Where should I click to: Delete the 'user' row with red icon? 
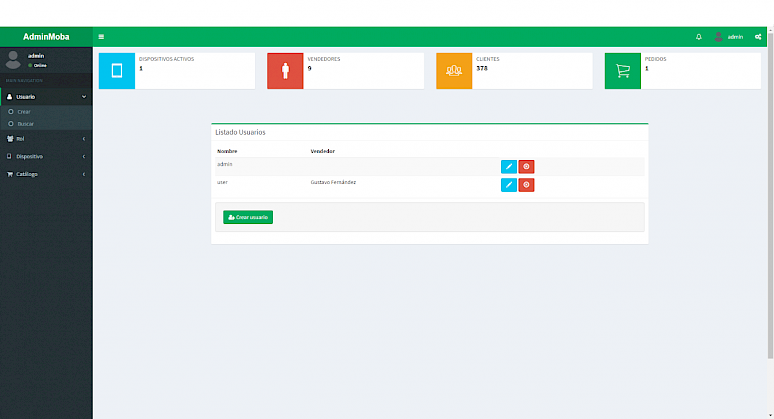pos(526,185)
